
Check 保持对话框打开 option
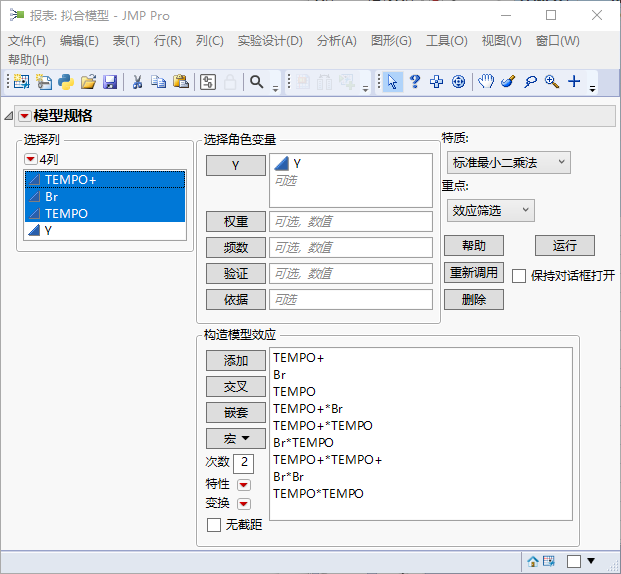519,276
